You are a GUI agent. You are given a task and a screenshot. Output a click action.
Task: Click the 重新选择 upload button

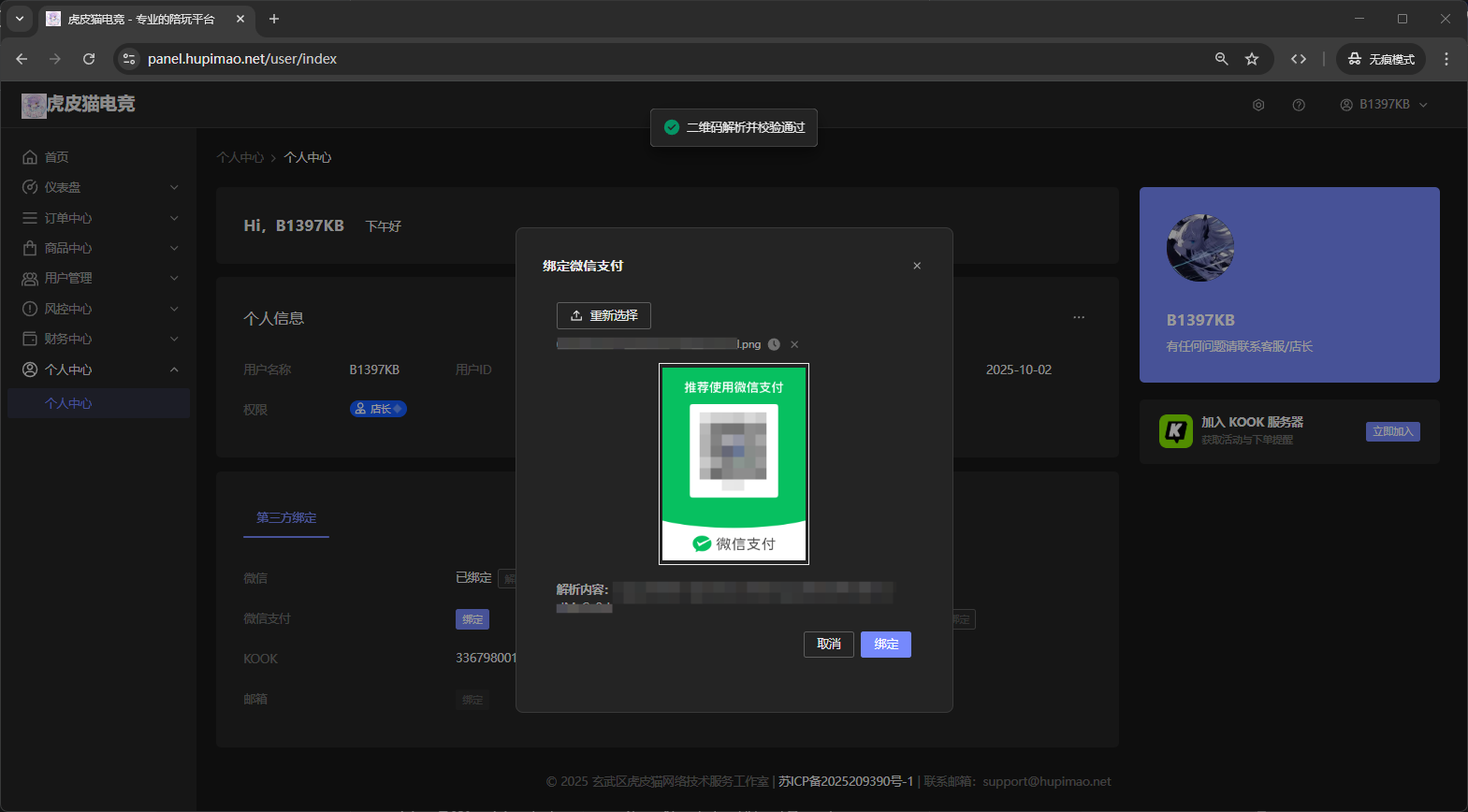[603, 315]
